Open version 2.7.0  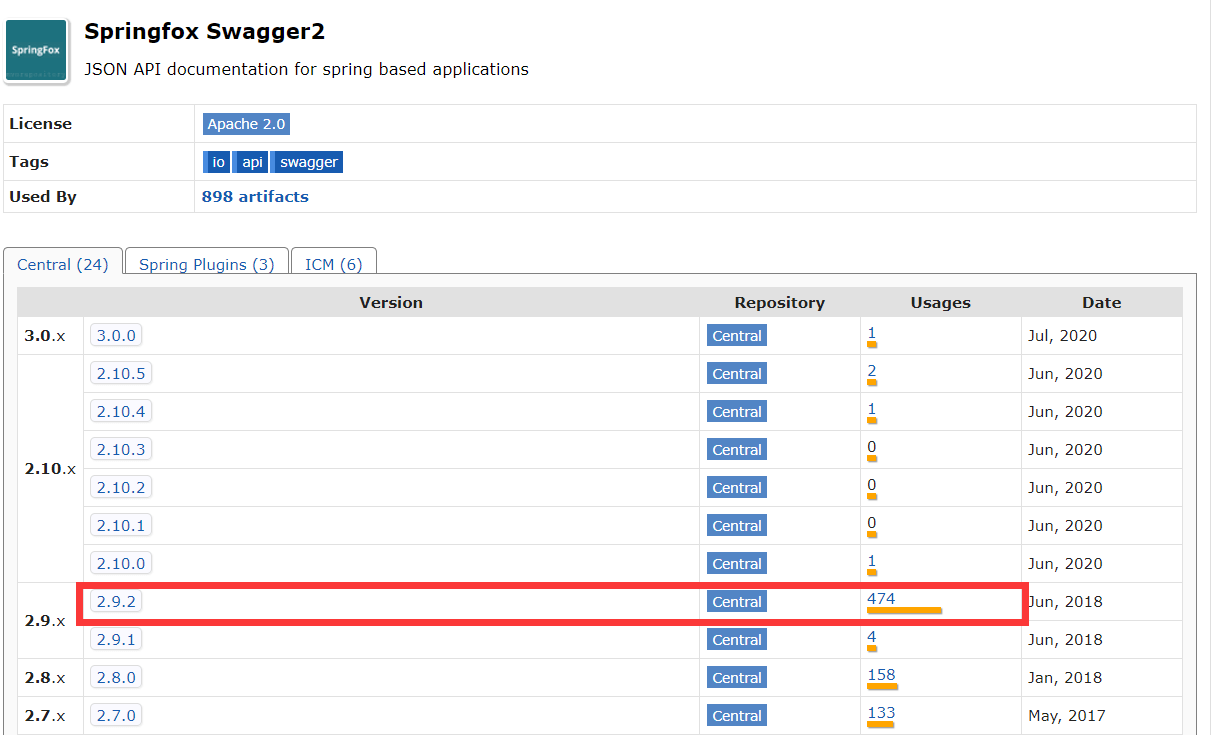tap(117, 716)
